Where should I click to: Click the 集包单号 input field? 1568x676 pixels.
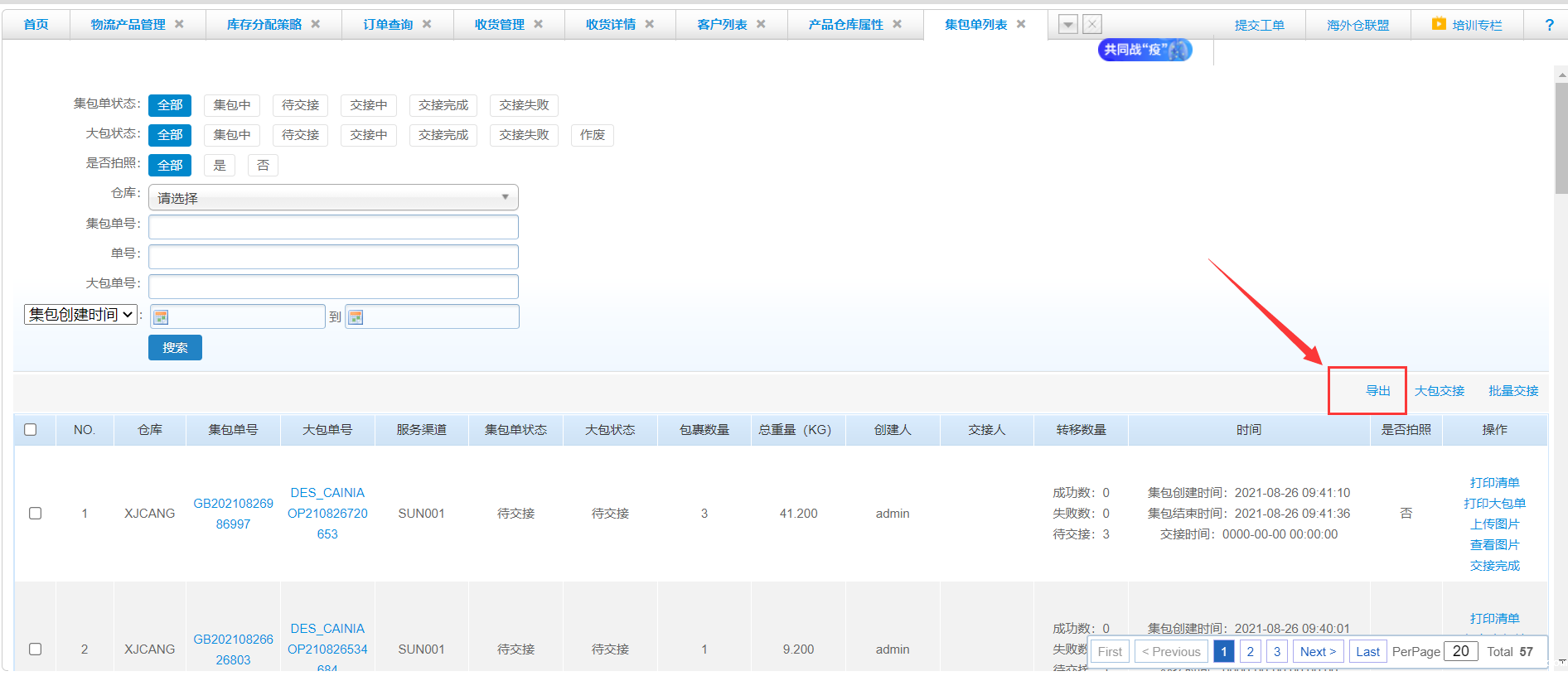pyautogui.click(x=333, y=227)
